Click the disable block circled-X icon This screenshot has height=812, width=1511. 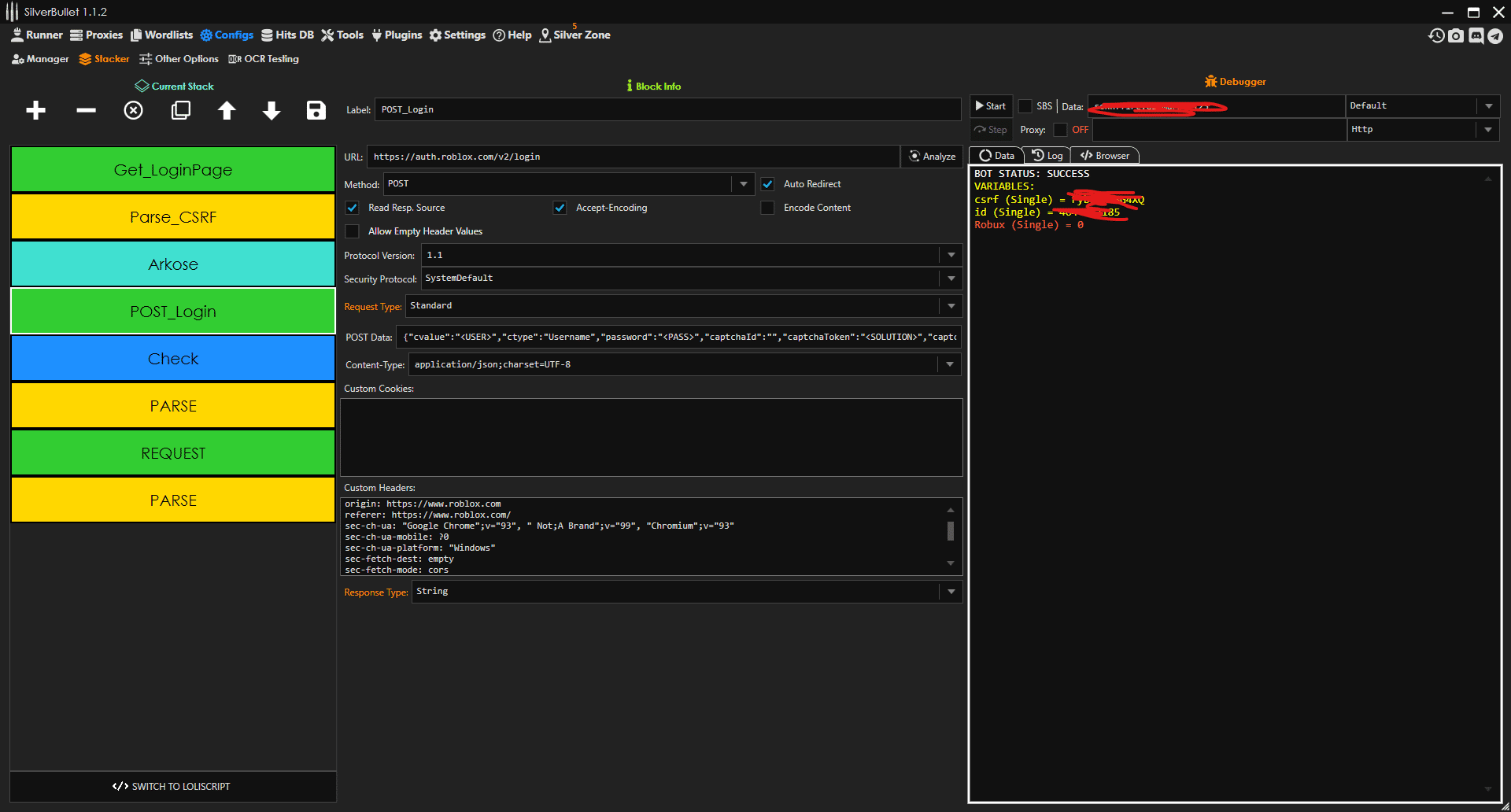coord(134,110)
